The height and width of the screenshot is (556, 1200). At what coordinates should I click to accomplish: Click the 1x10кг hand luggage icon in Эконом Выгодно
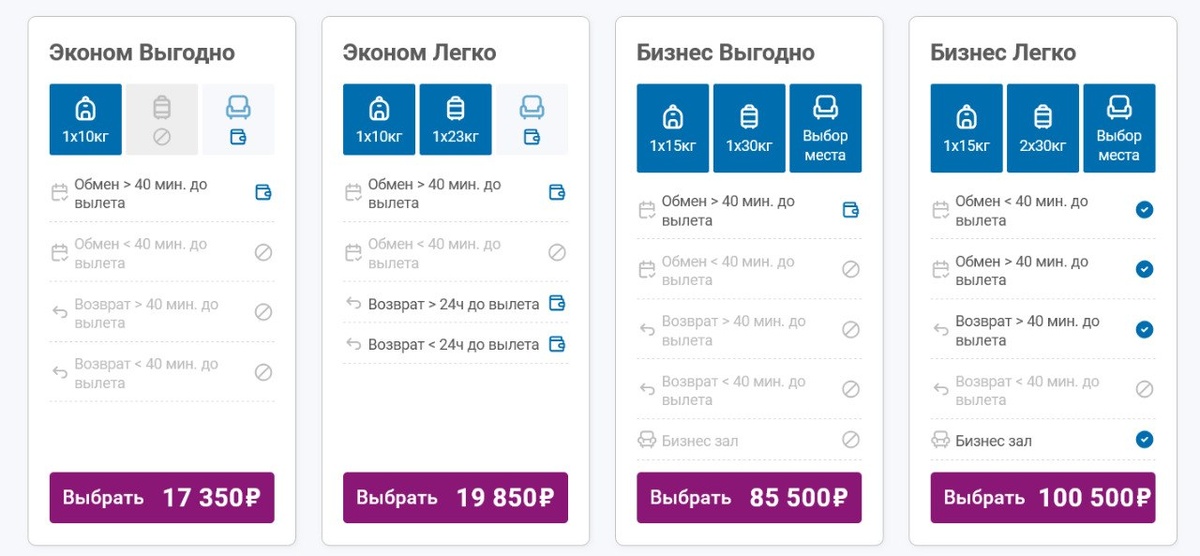pyautogui.click(x=86, y=120)
